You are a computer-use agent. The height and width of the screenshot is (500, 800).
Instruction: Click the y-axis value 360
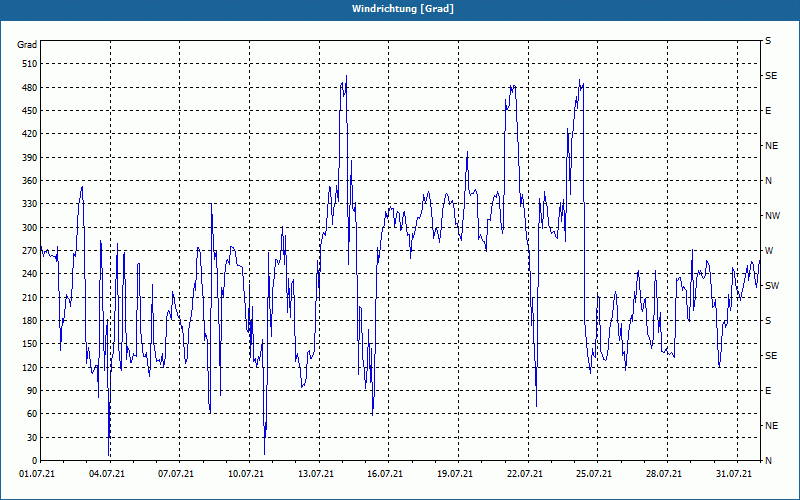coord(29,181)
